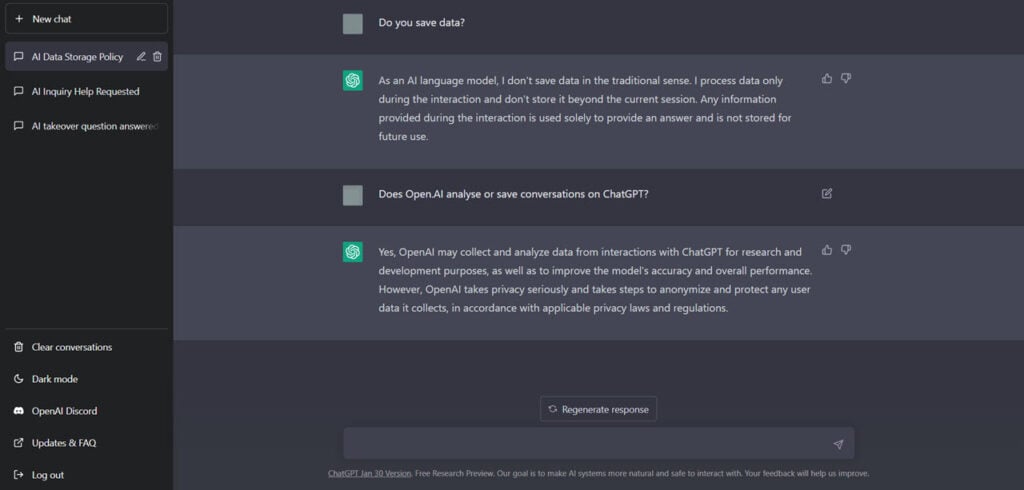This screenshot has width=1024, height=490.
Task: Like the OpenAI privacy response
Action: 827,250
